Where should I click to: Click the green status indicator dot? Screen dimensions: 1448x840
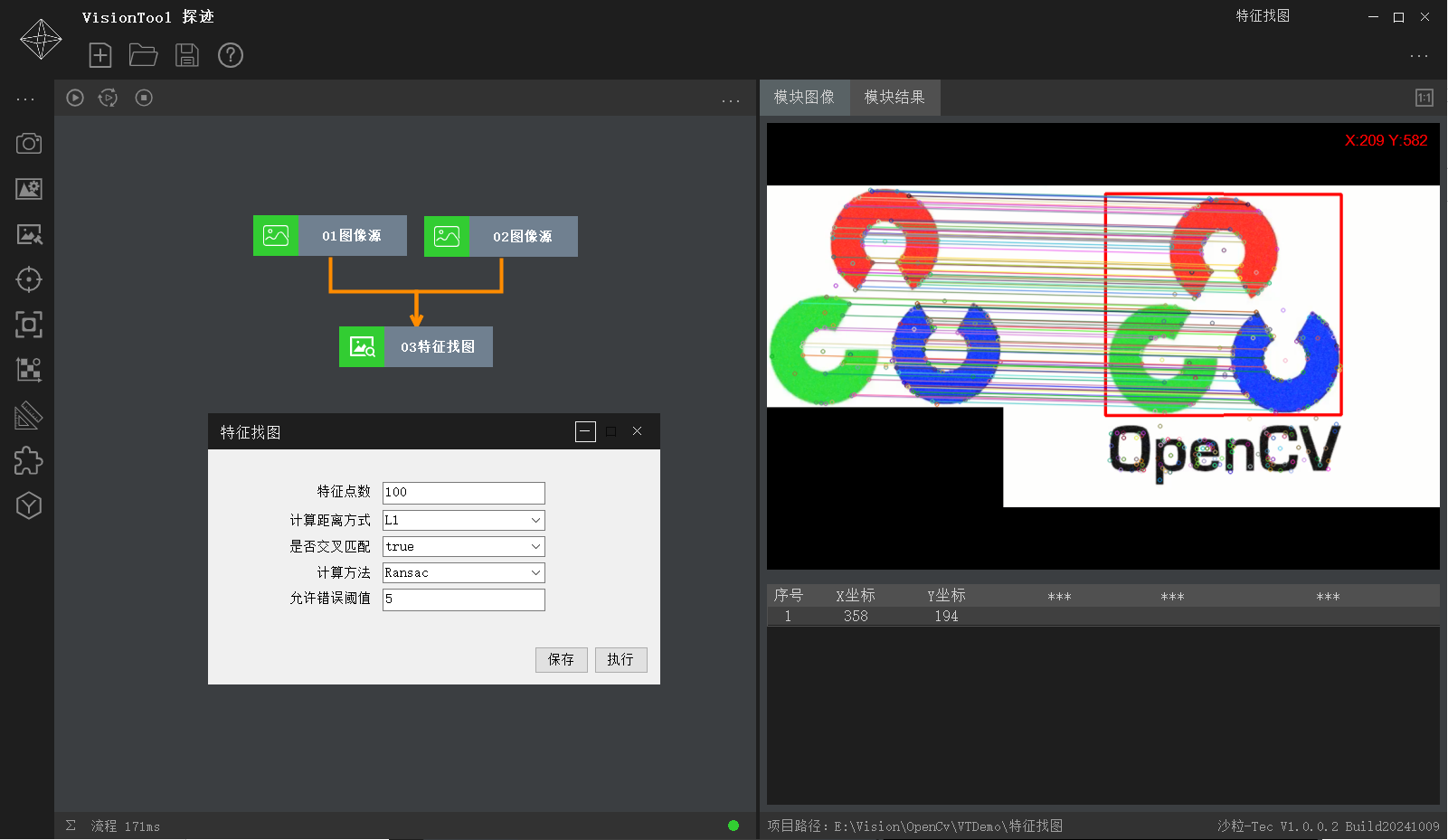tap(733, 826)
